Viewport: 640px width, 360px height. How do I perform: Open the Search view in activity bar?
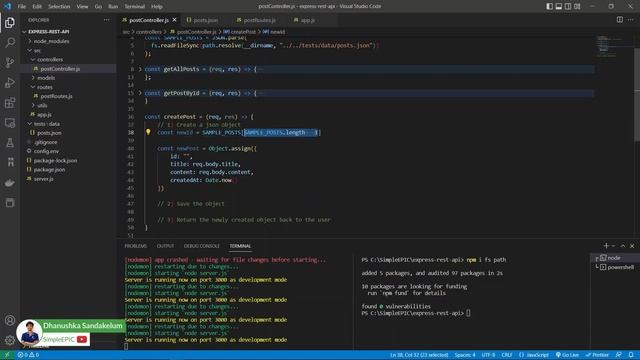click(x=10, y=42)
